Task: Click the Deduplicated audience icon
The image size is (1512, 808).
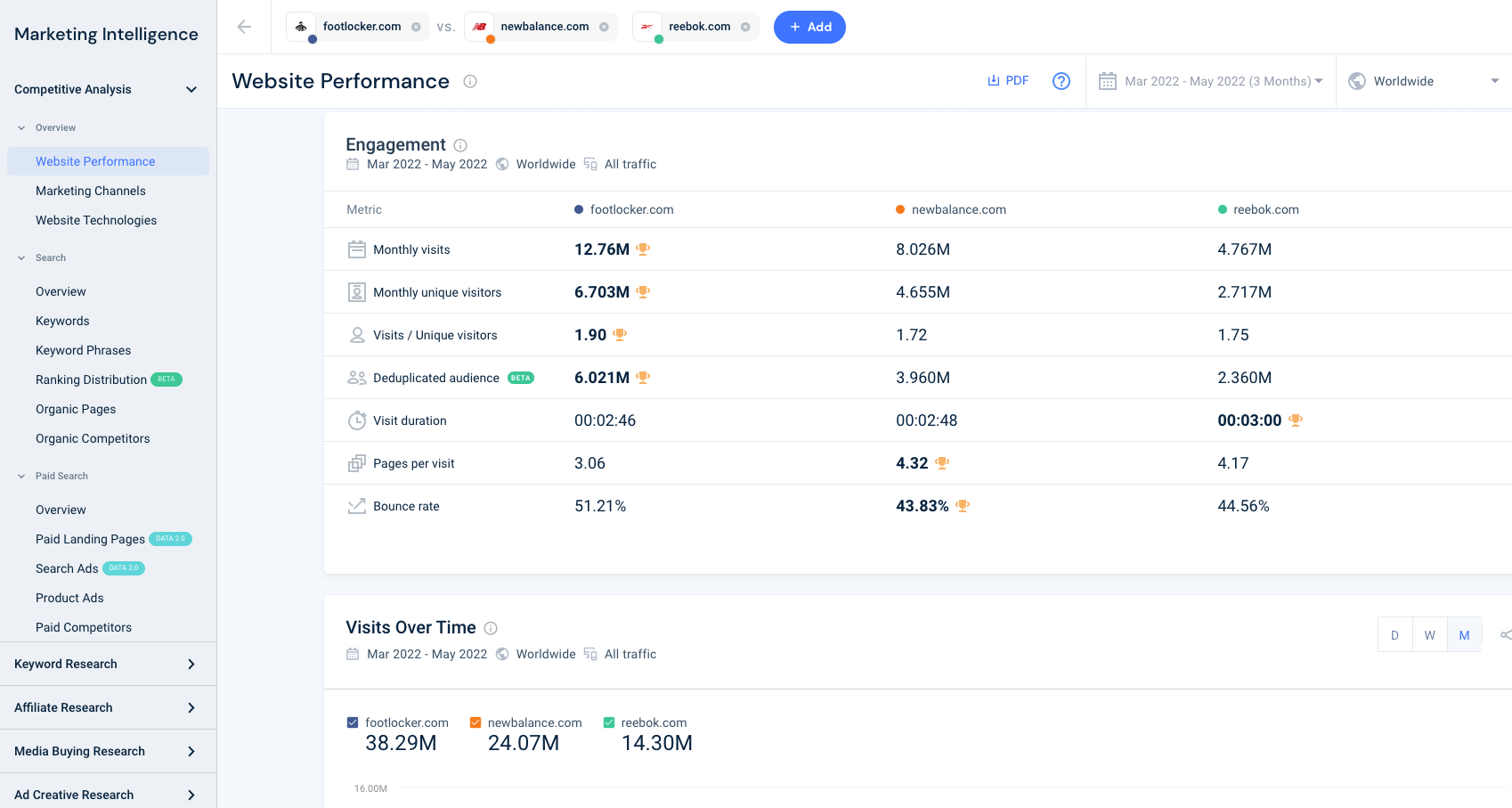Action: (x=357, y=378)
